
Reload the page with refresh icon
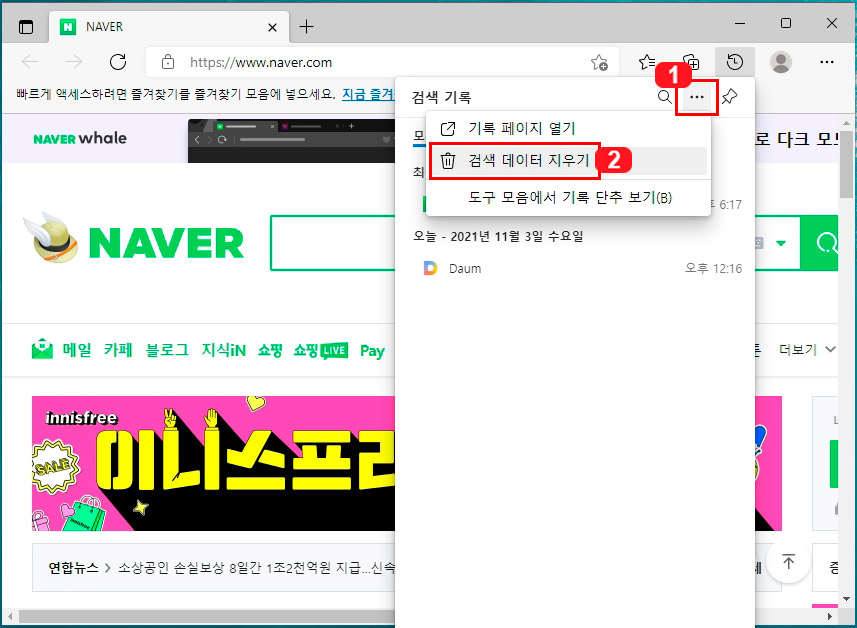pyautogui.click(x=118, y=62)
